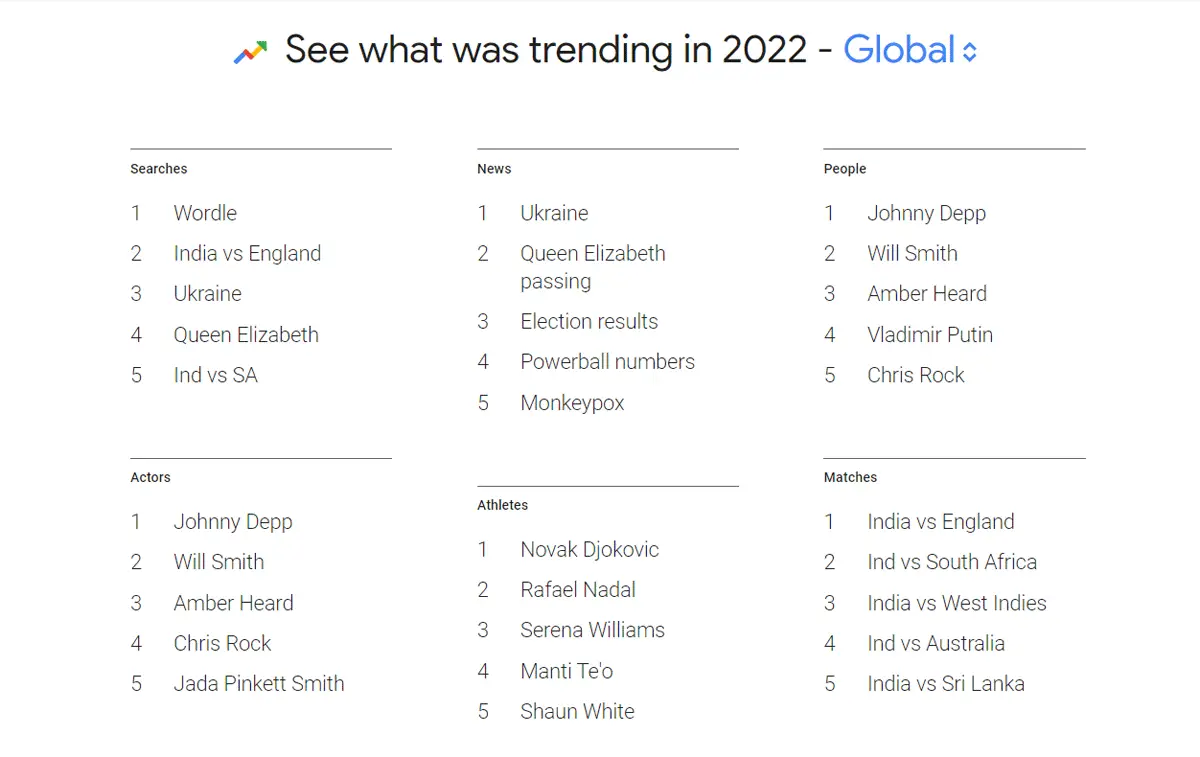The height and width of the screenshot is (757, 1200).
Task: Click Novak Djokovic in Athletes
Action: point(590,550)
